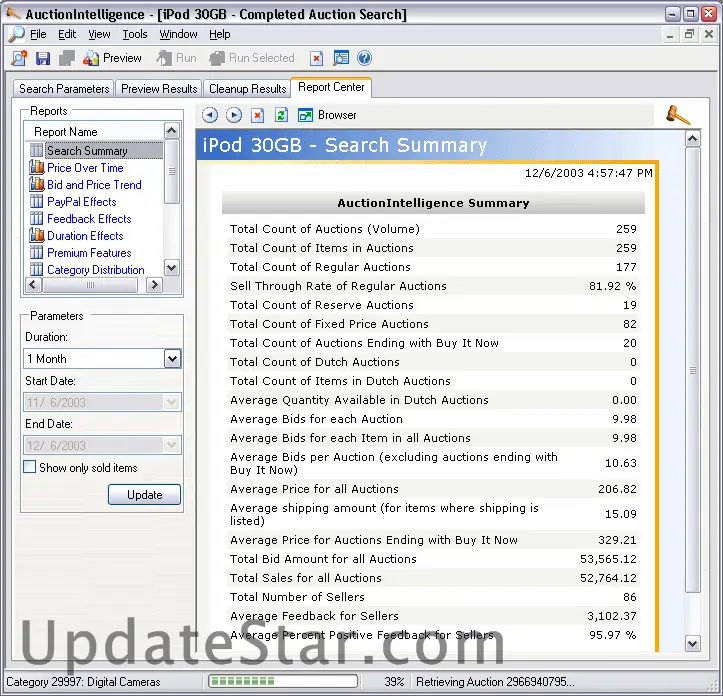Image resolution: width=723 pixels, height=696 pixels.
Task: Click the green progress bar in status bar
Action: click(283, 682)
